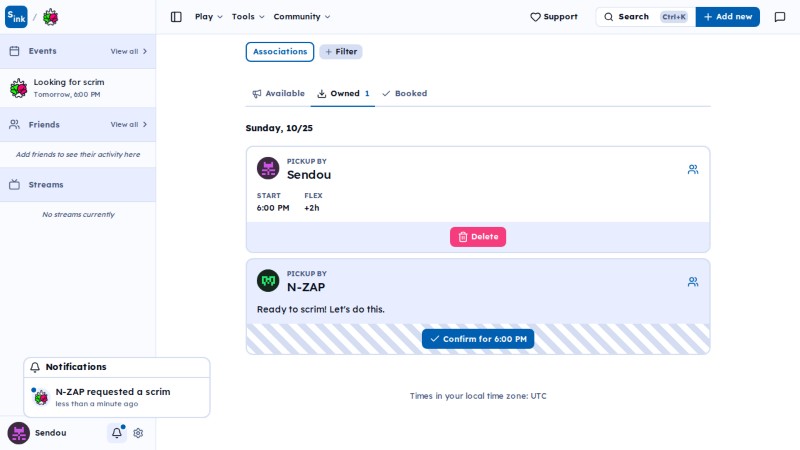Open the sendou.ink home logo

(x=16, y=17)
